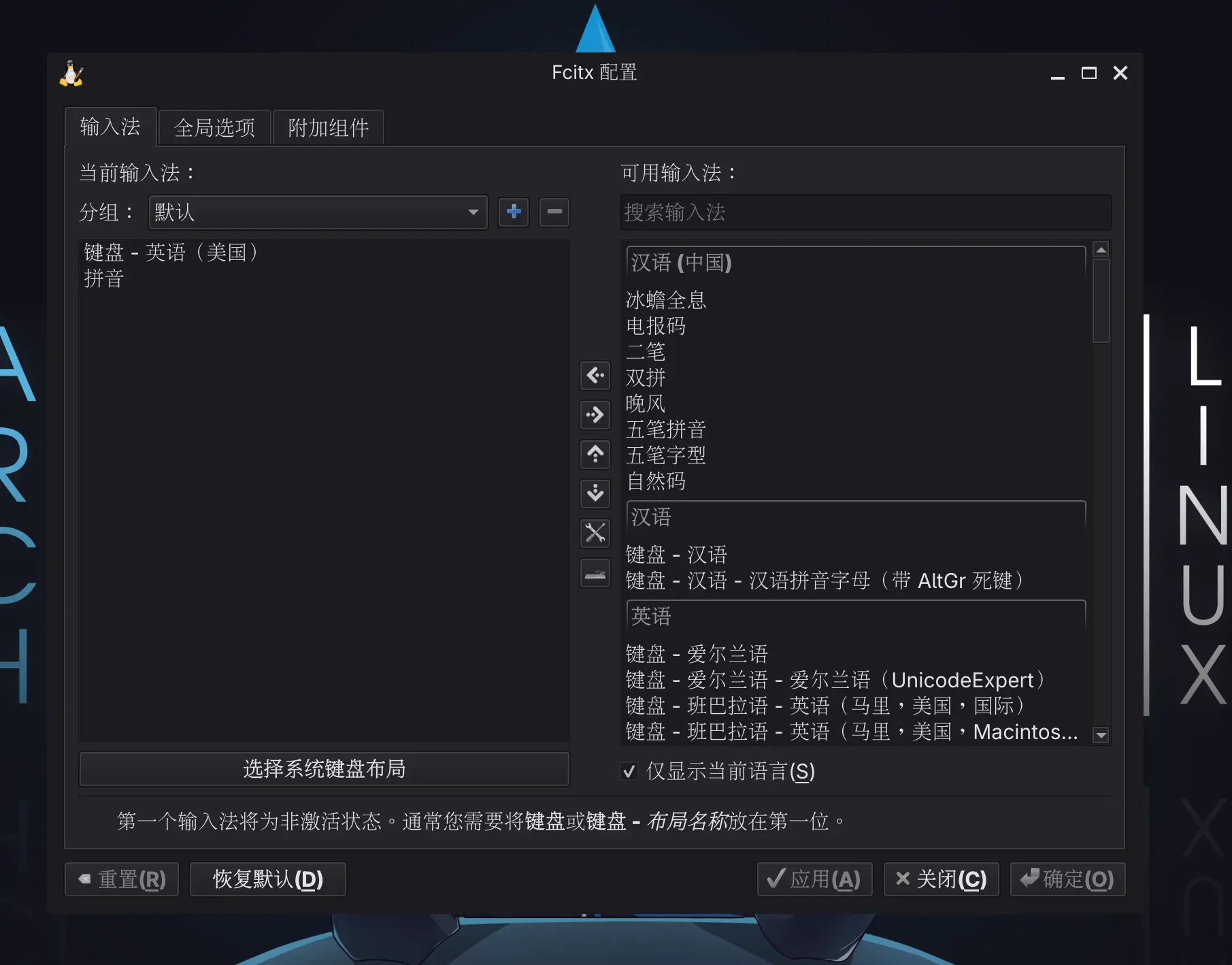The image size is (1232, 965).
Task: Click the 应用 button
Action: [x=814, y=879]
